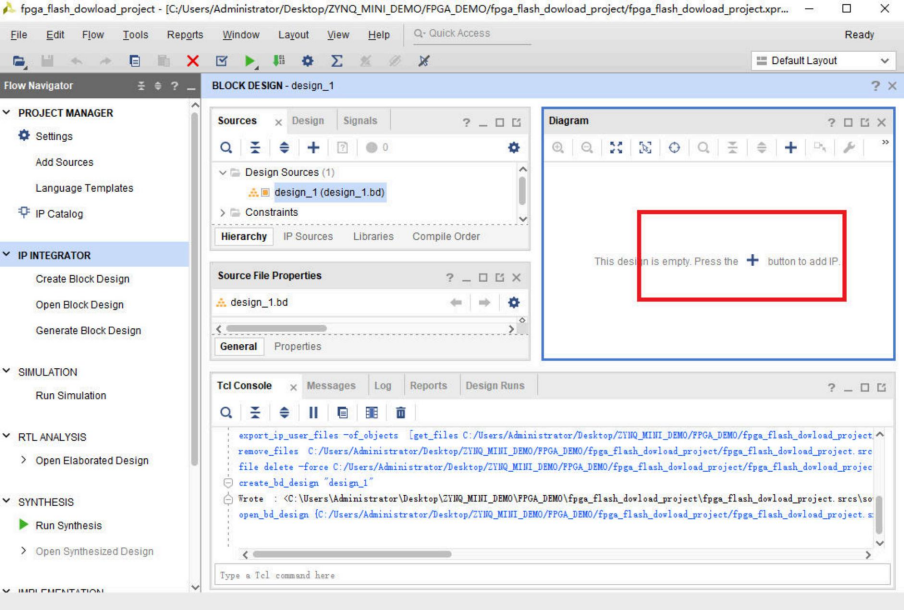Click Create Block Design
Viewport: 904px width, 610px height.
[x=82, y=279]
